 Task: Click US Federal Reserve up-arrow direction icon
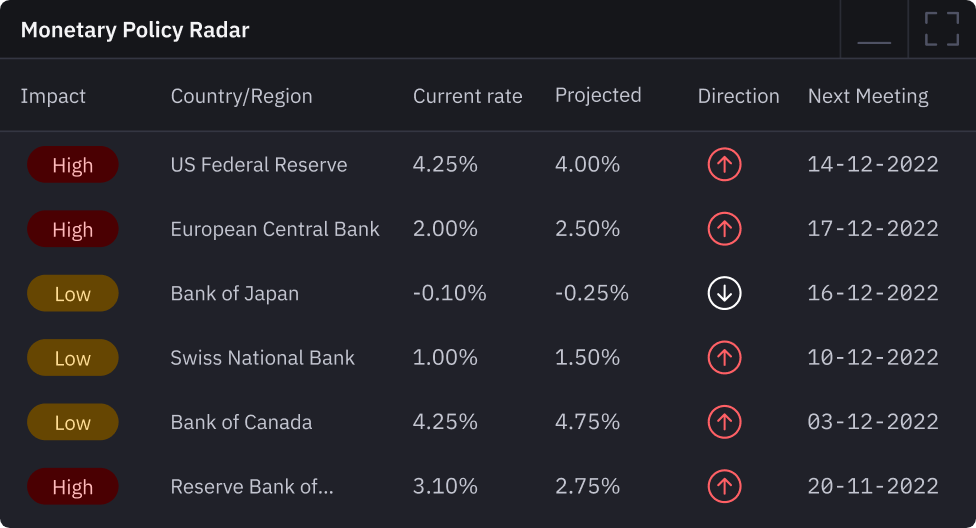pyautogui.click(x=724, y=165)
